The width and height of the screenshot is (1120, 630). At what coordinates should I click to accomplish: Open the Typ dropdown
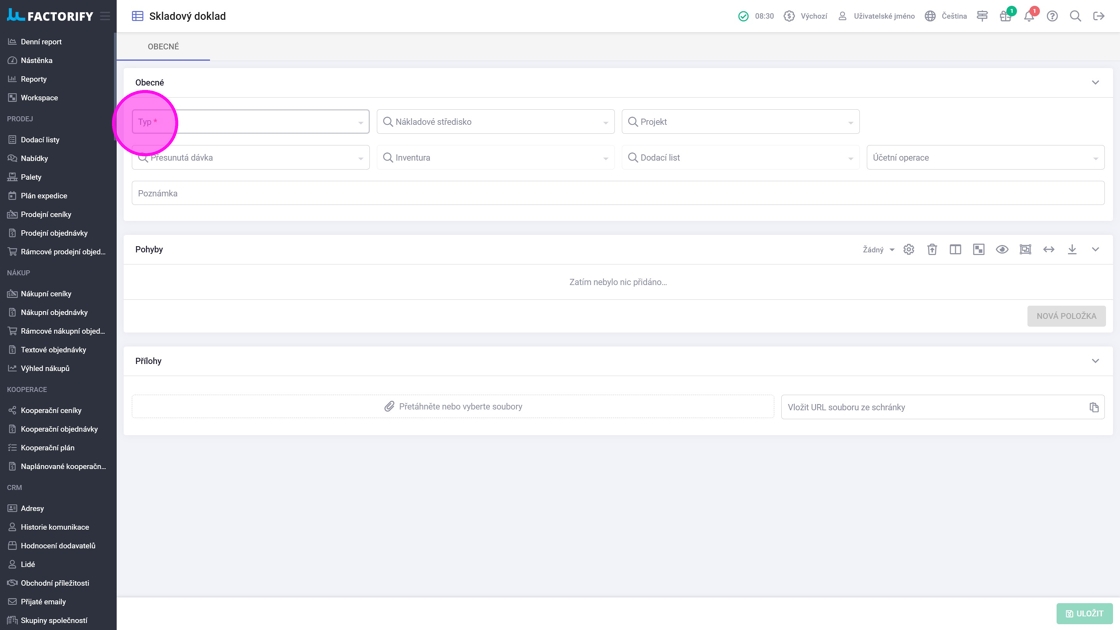point(250,122)
